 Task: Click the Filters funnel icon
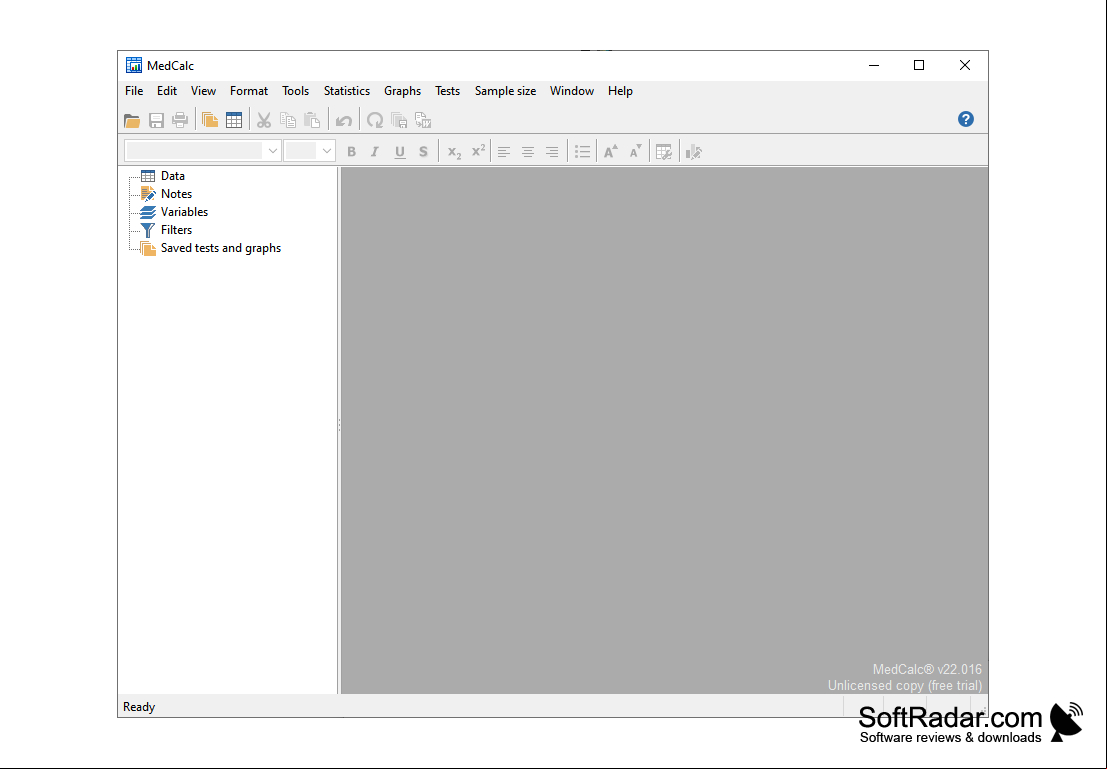(x=148, y=230)
